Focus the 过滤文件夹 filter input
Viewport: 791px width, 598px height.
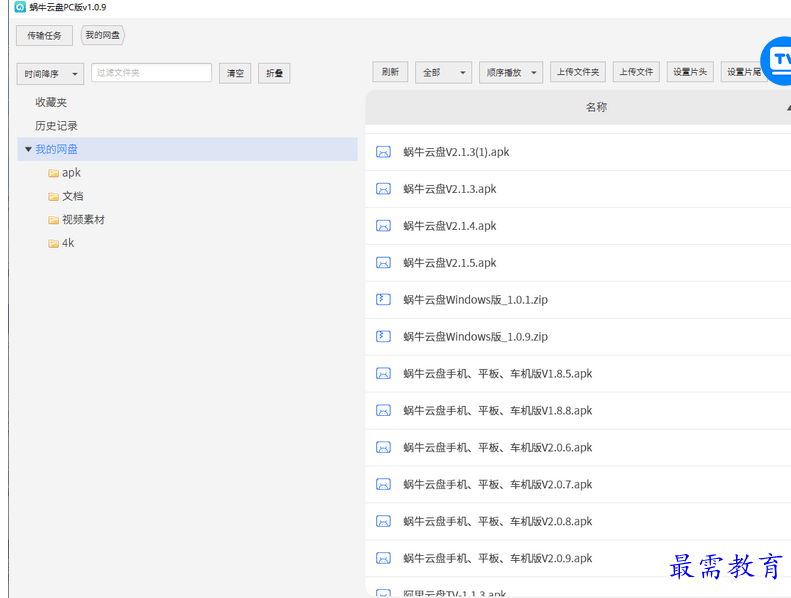pyautogui.click(x=151, y=73)
